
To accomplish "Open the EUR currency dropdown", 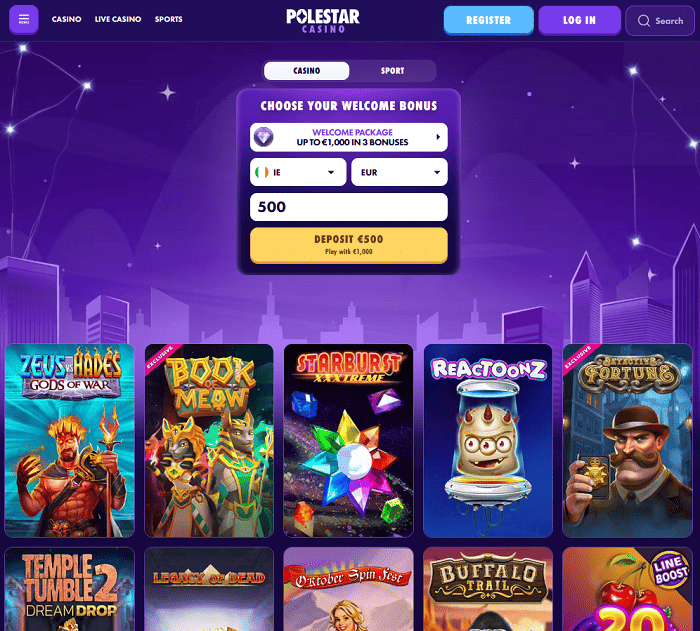I will click(x=399, y=172).
